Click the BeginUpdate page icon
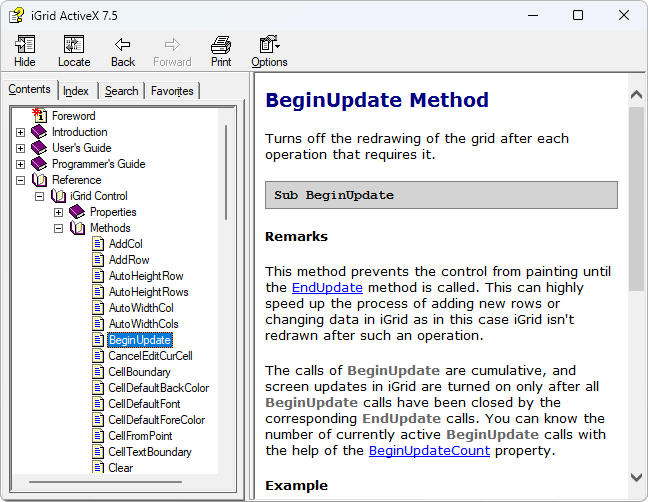 coord(98,340)
